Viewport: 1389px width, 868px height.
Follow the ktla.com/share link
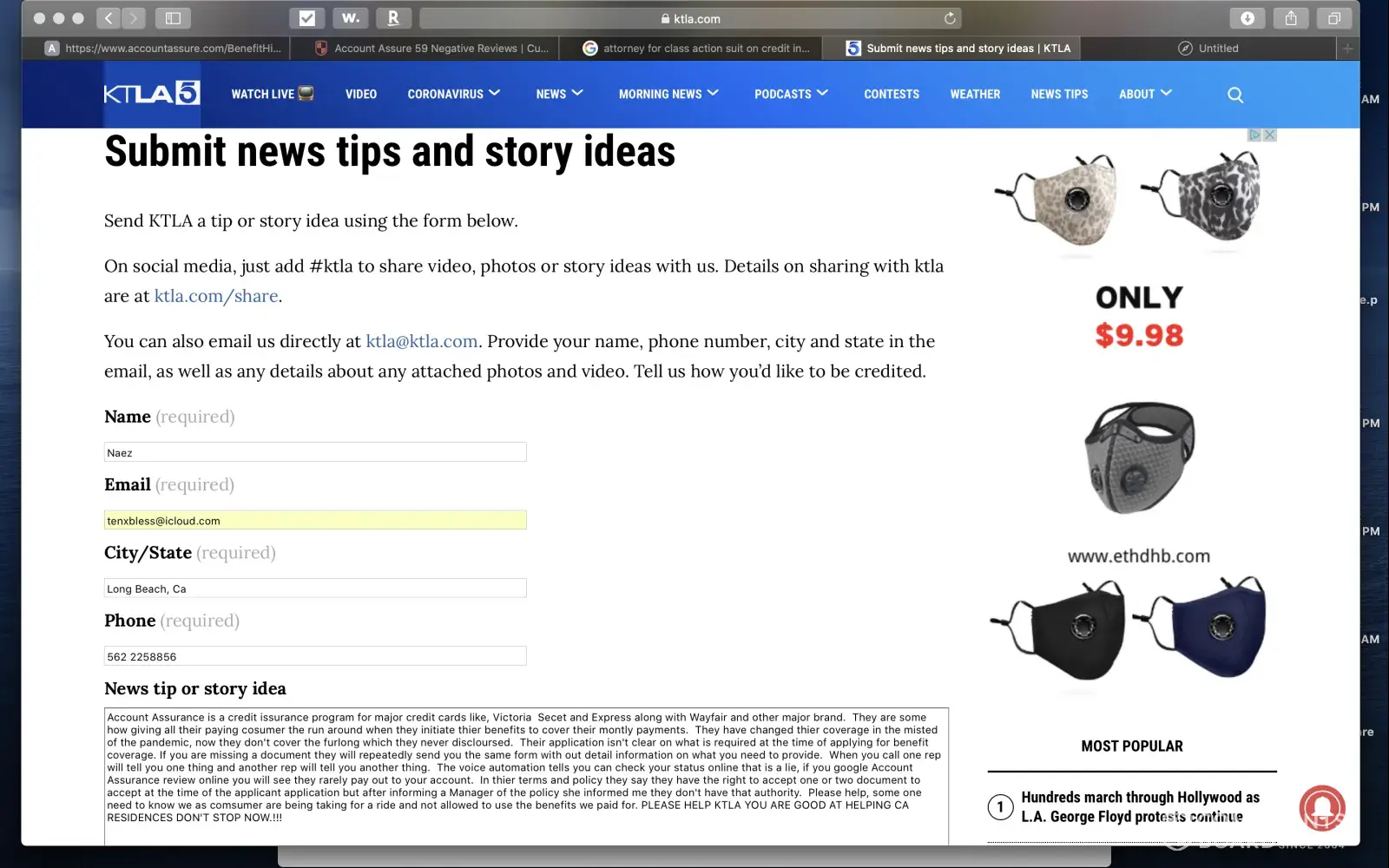click(216, 296)
